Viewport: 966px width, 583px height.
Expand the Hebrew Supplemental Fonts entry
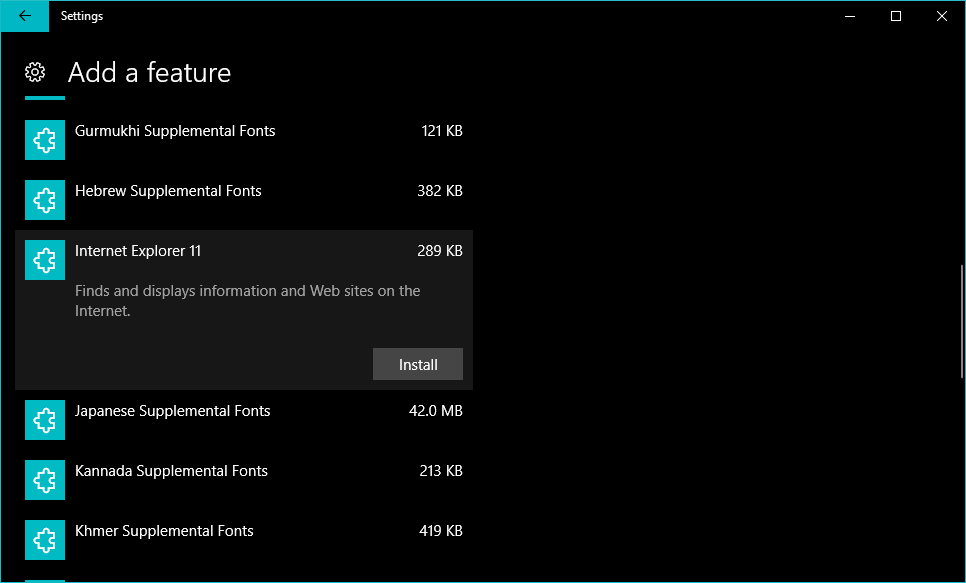(x=168, y=191)
